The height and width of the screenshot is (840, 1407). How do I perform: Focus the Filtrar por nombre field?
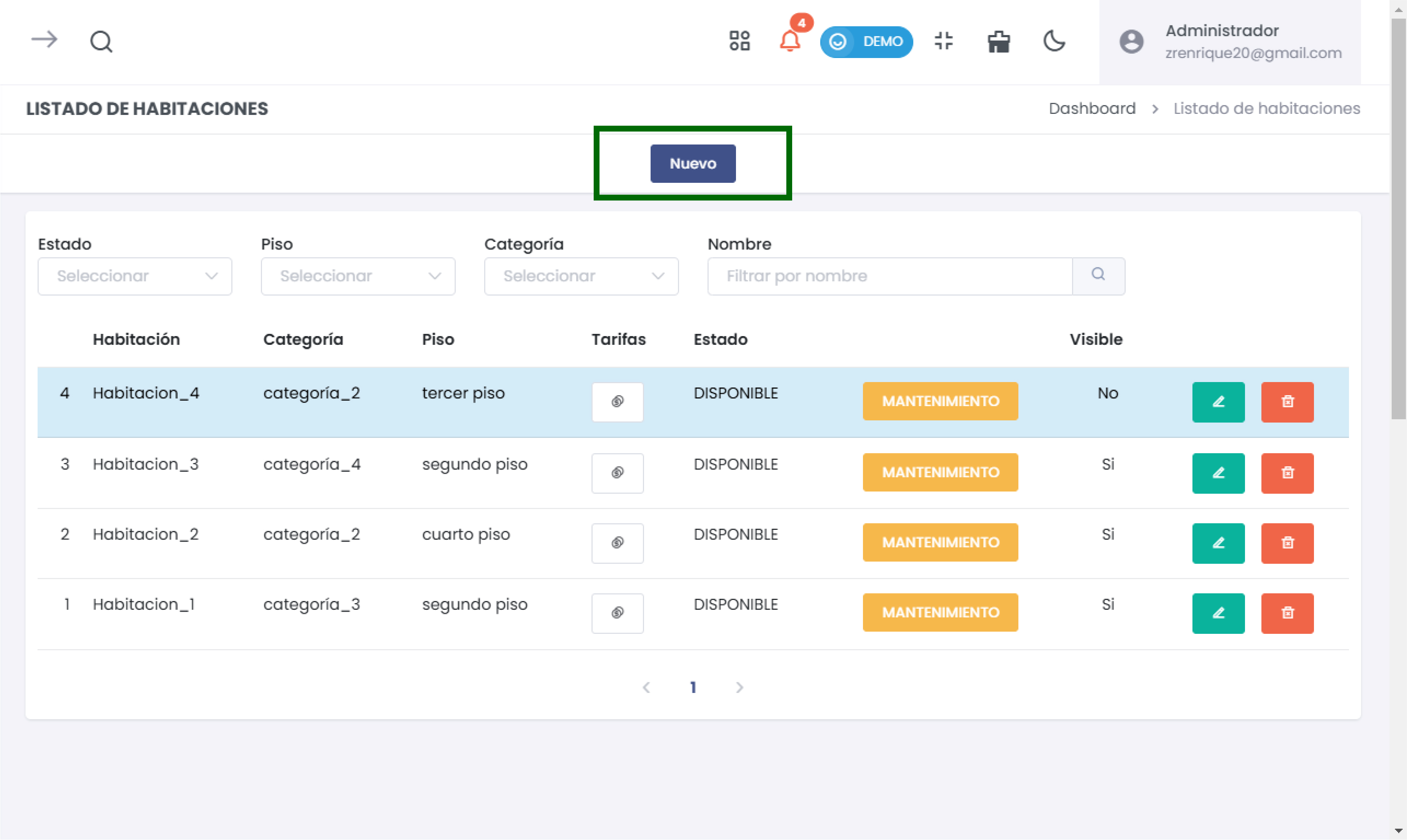pos(889,276)
